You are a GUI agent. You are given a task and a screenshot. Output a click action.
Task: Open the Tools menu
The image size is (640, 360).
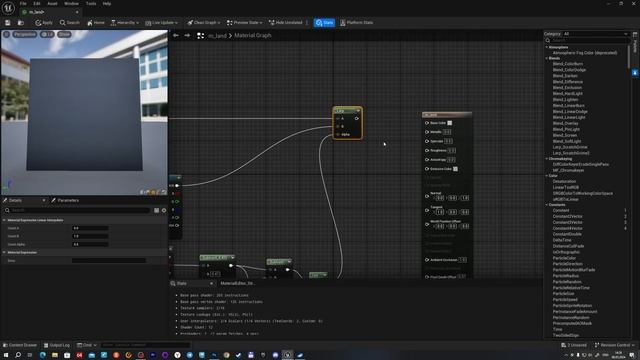[x=91, y=4]
